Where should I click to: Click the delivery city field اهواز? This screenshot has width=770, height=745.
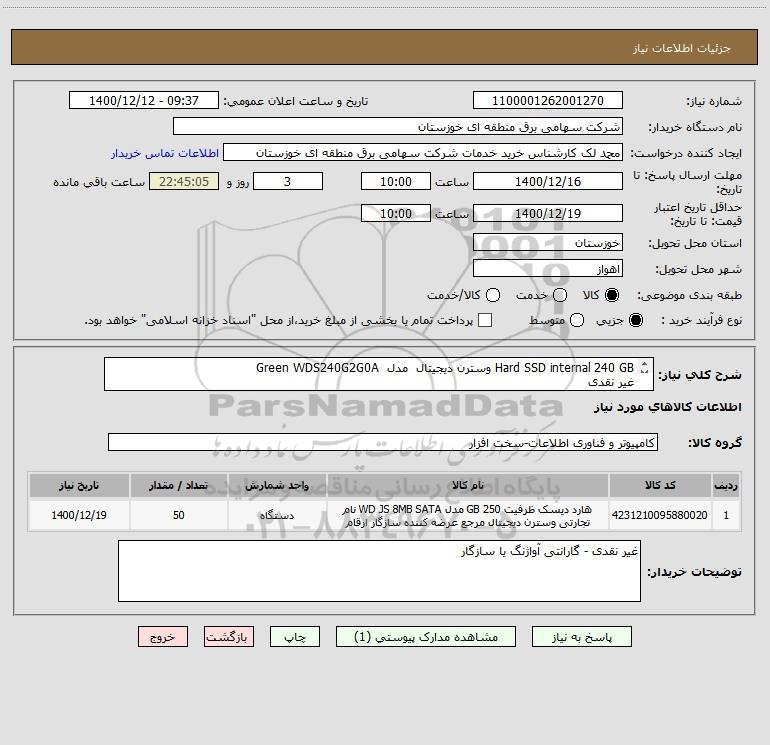(x=548, y=269)
